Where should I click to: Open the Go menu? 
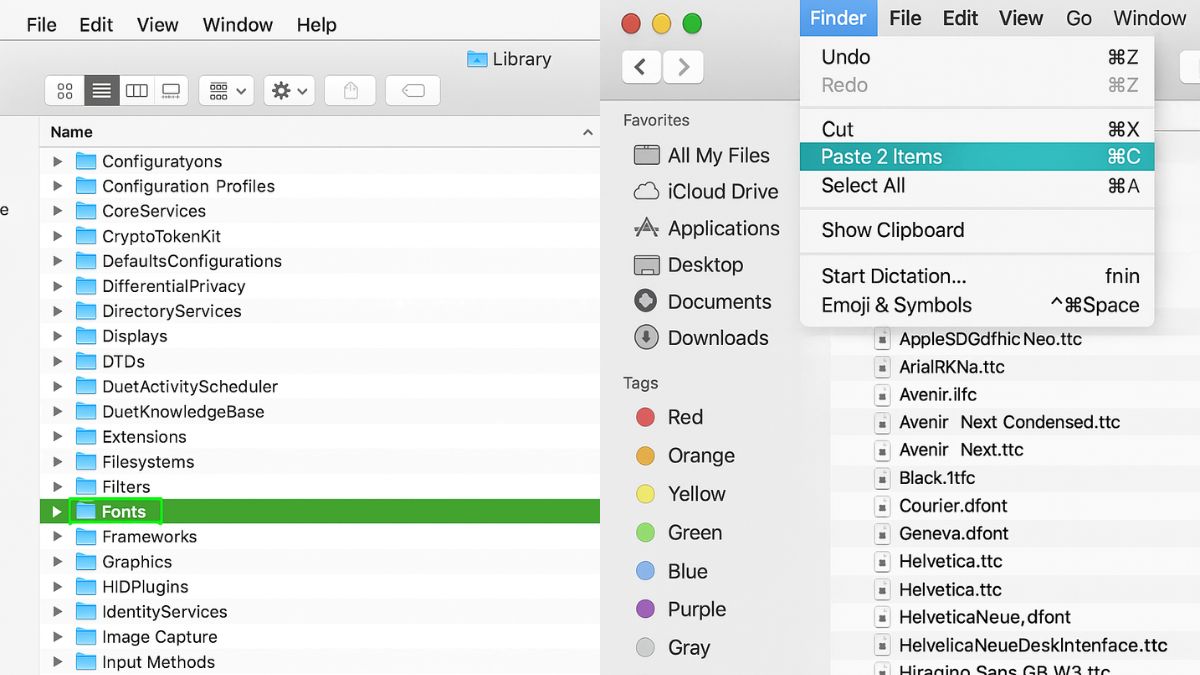[1079, 18]
